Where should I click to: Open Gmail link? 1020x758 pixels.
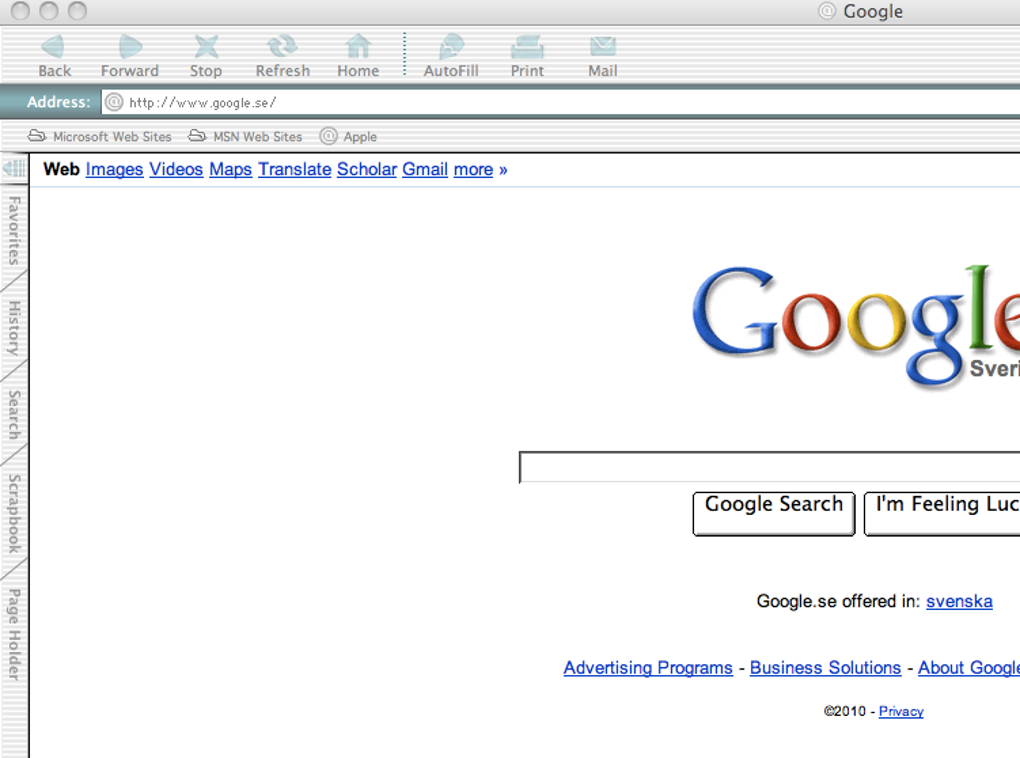point(425,169)
